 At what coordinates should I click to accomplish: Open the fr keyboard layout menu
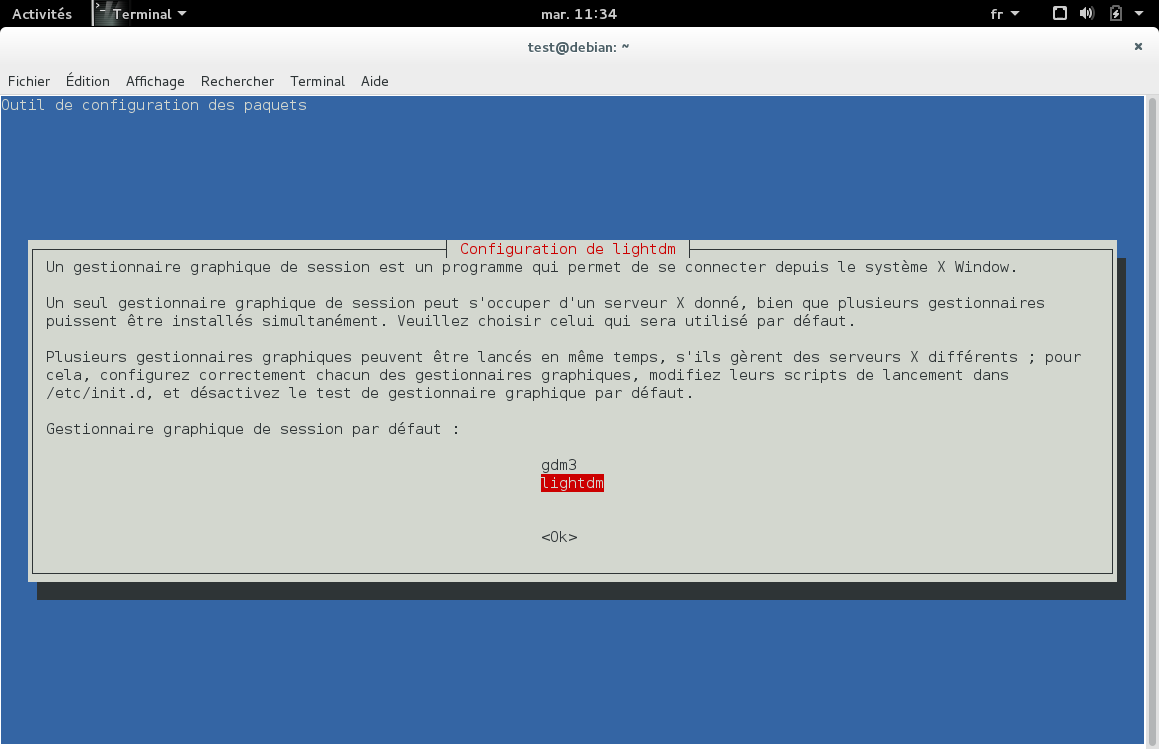pos(1005,14)
